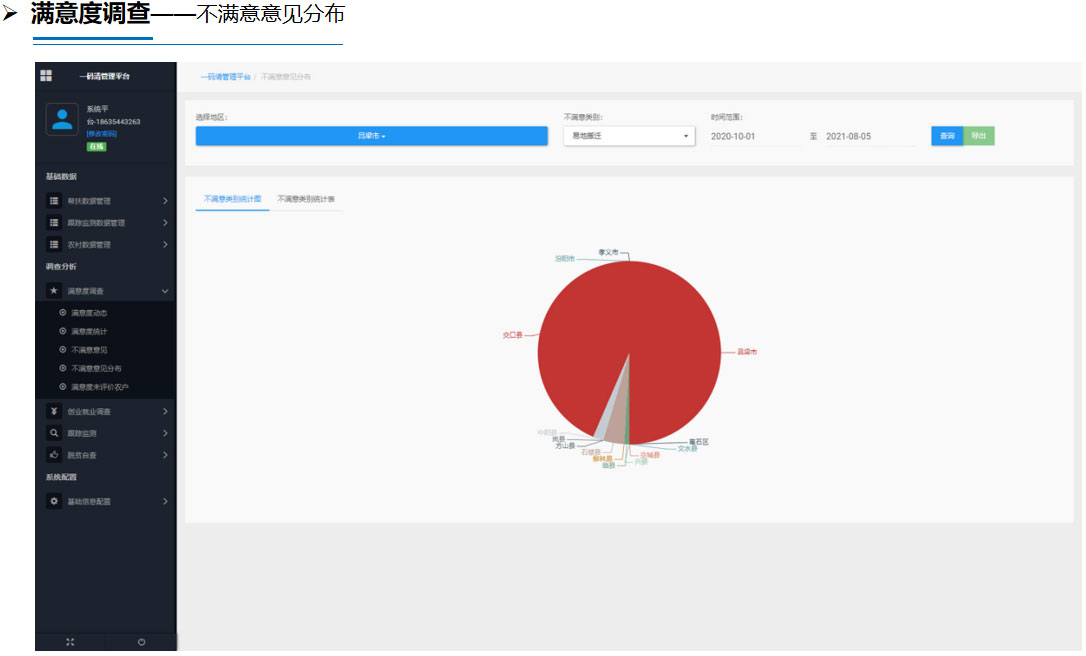Switch to the 不满意类别统计表 tab
The image size is (1086, 656).
[306, 199]
